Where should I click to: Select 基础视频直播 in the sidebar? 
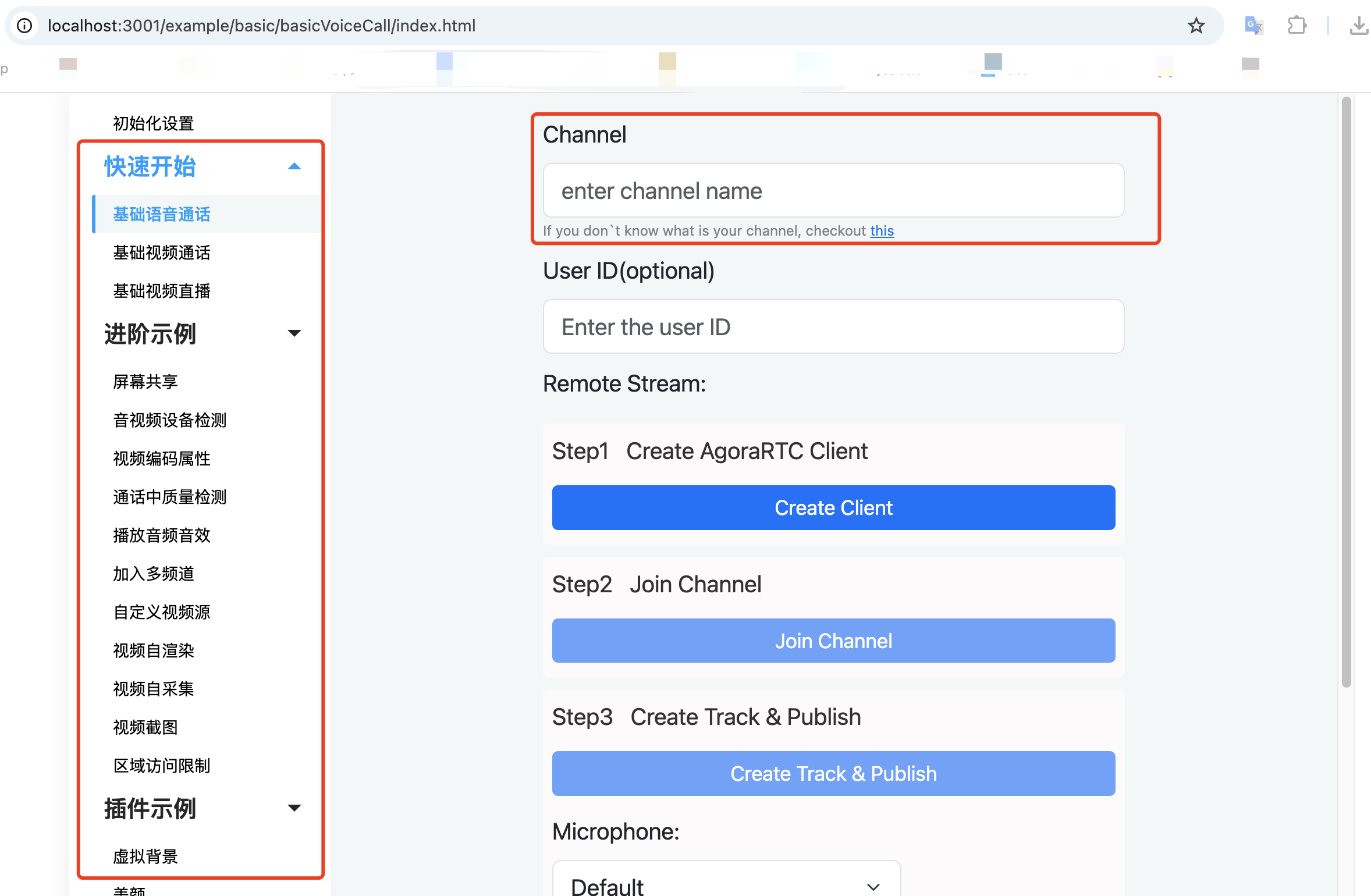162,291
